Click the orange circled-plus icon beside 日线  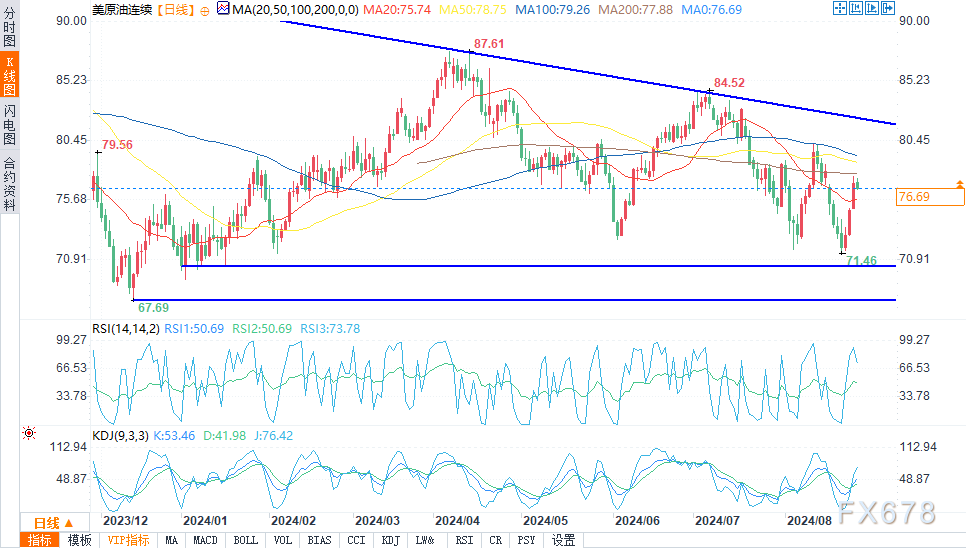(x=205, y=10)
